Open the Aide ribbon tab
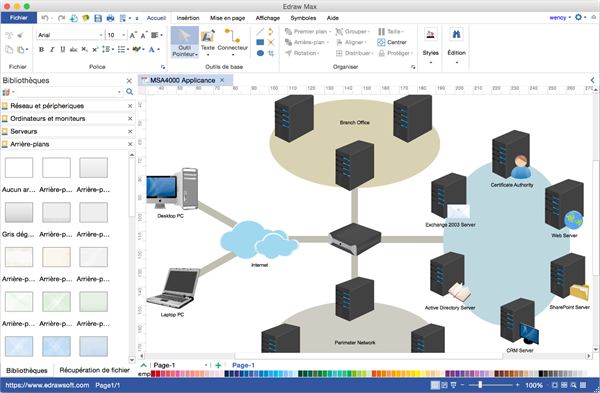600x393 pixels. (x=333, y=18)
